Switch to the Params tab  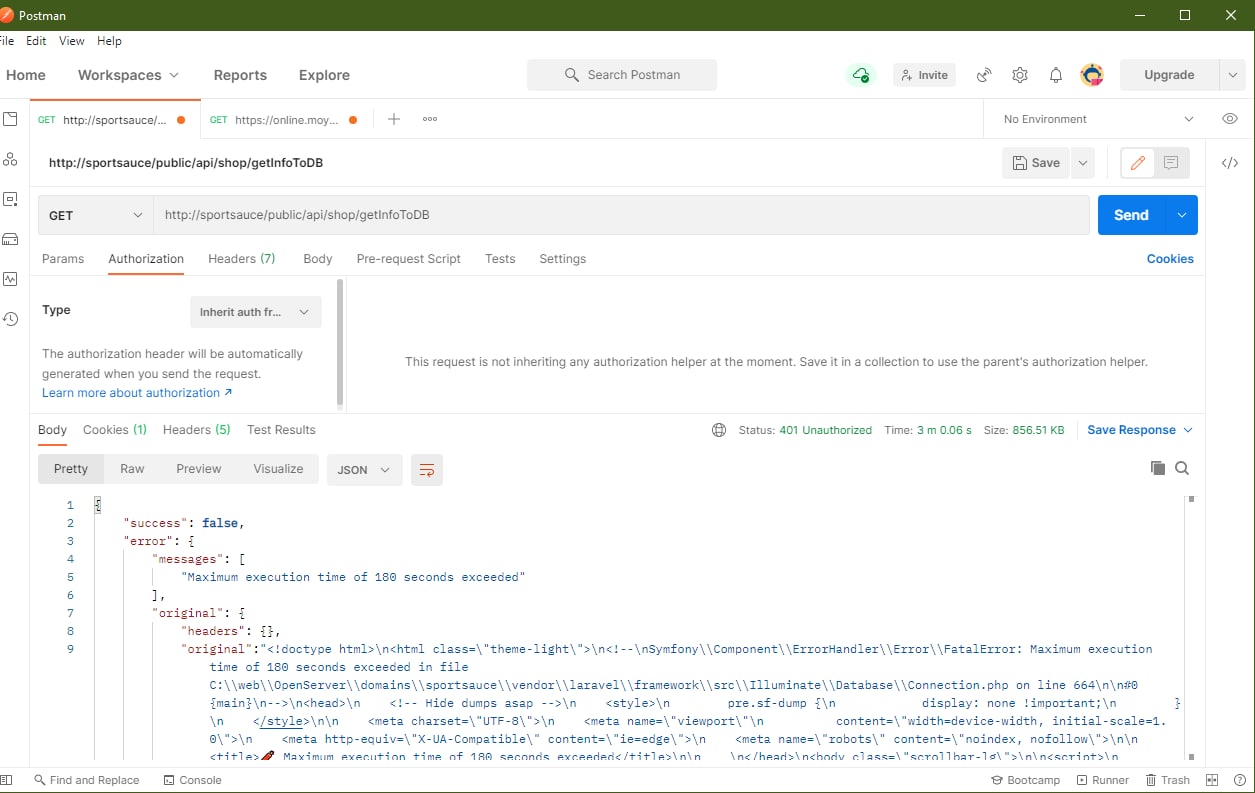coord(63,259)
